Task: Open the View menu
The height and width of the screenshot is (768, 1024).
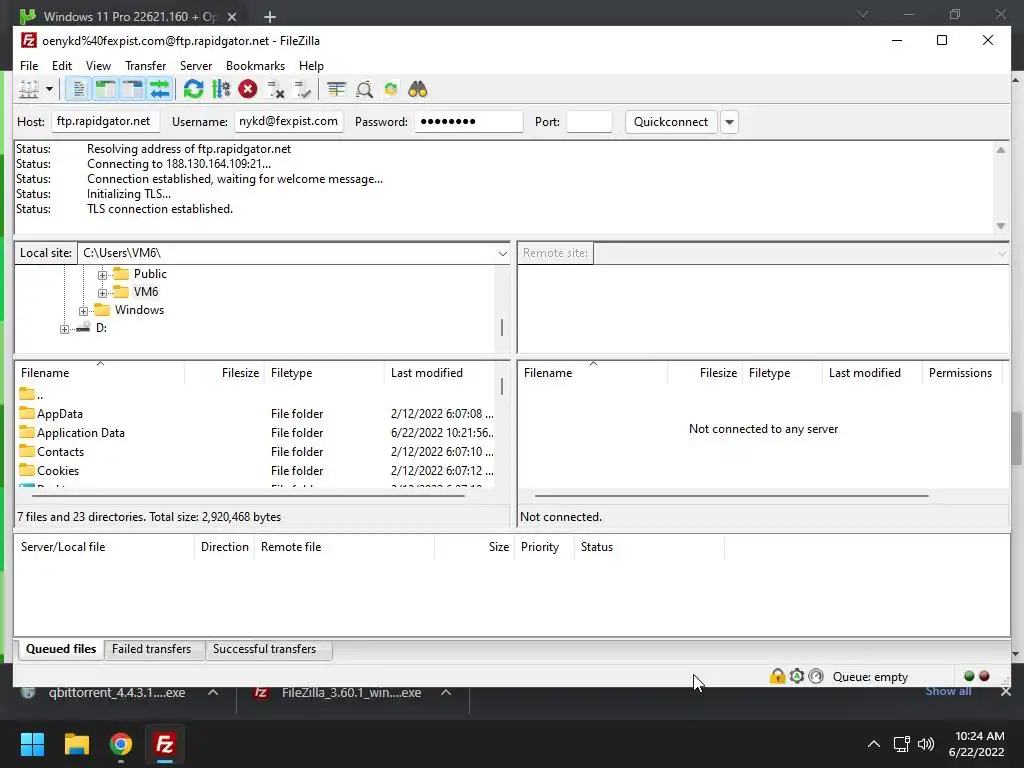Action: 98,66
